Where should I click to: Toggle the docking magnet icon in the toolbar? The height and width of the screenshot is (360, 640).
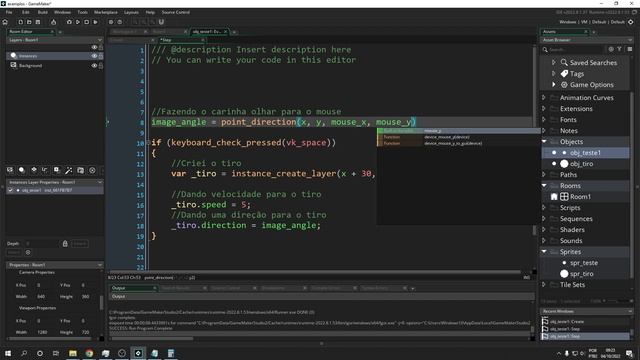[161, 22]
